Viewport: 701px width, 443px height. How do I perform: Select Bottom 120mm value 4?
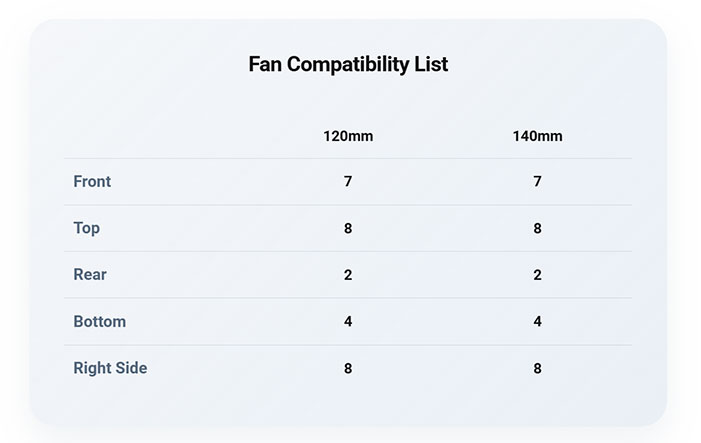pyautogui.click(x=348, y=321)
